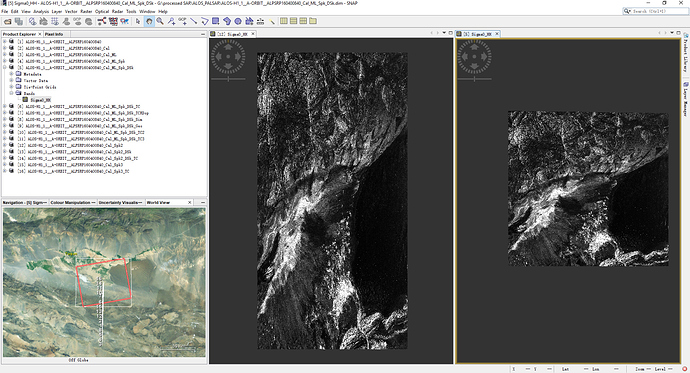Select the Draw Polygon tool
The width and height of the screenshot is (690, 373).
pyautogui.click(x=227, y=21)
